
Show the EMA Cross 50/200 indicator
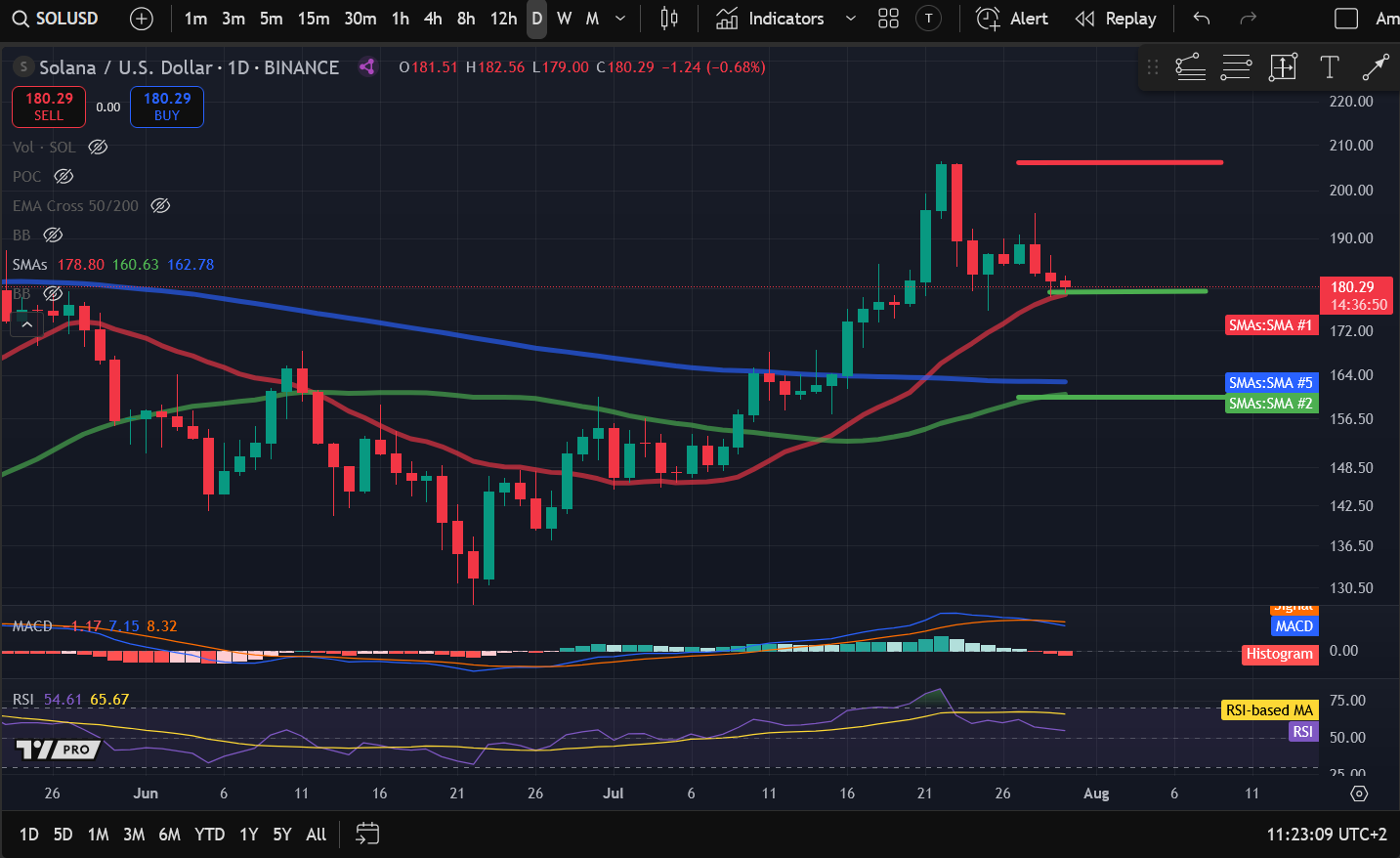pos(160,206)
